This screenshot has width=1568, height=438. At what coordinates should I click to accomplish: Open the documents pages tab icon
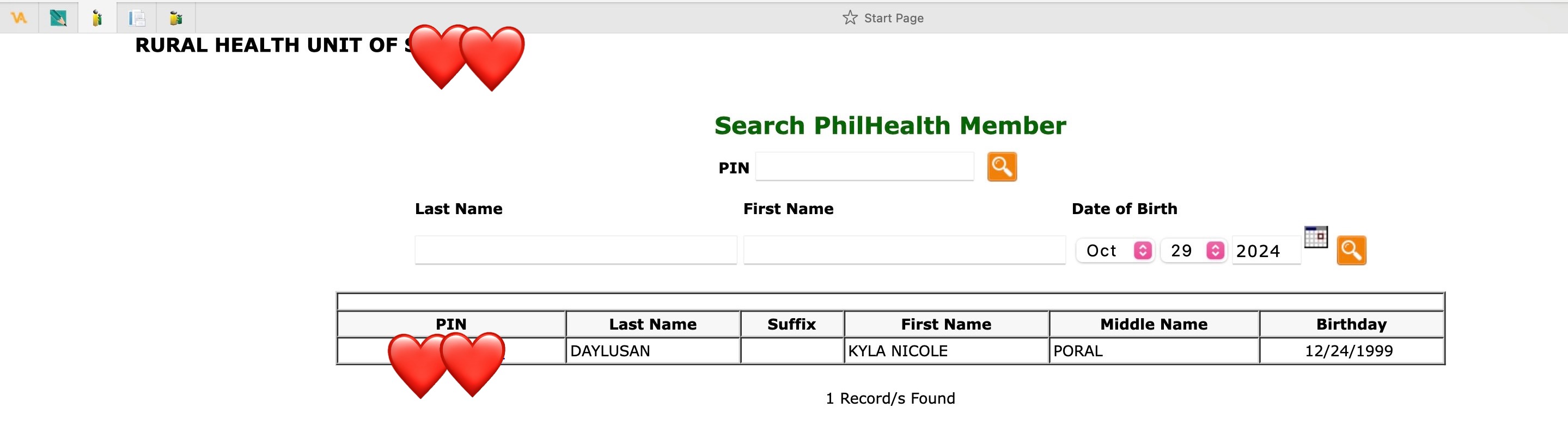(136, 19)
